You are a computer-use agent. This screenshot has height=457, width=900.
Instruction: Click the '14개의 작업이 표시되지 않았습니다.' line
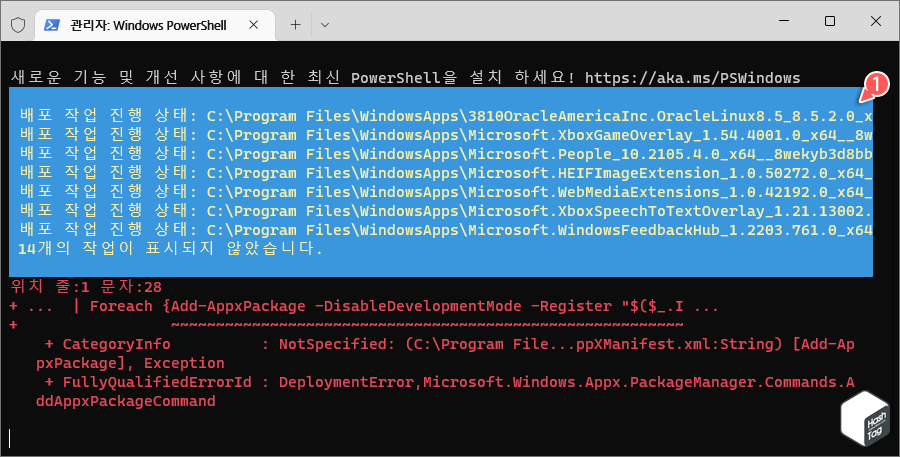point(170,249)
